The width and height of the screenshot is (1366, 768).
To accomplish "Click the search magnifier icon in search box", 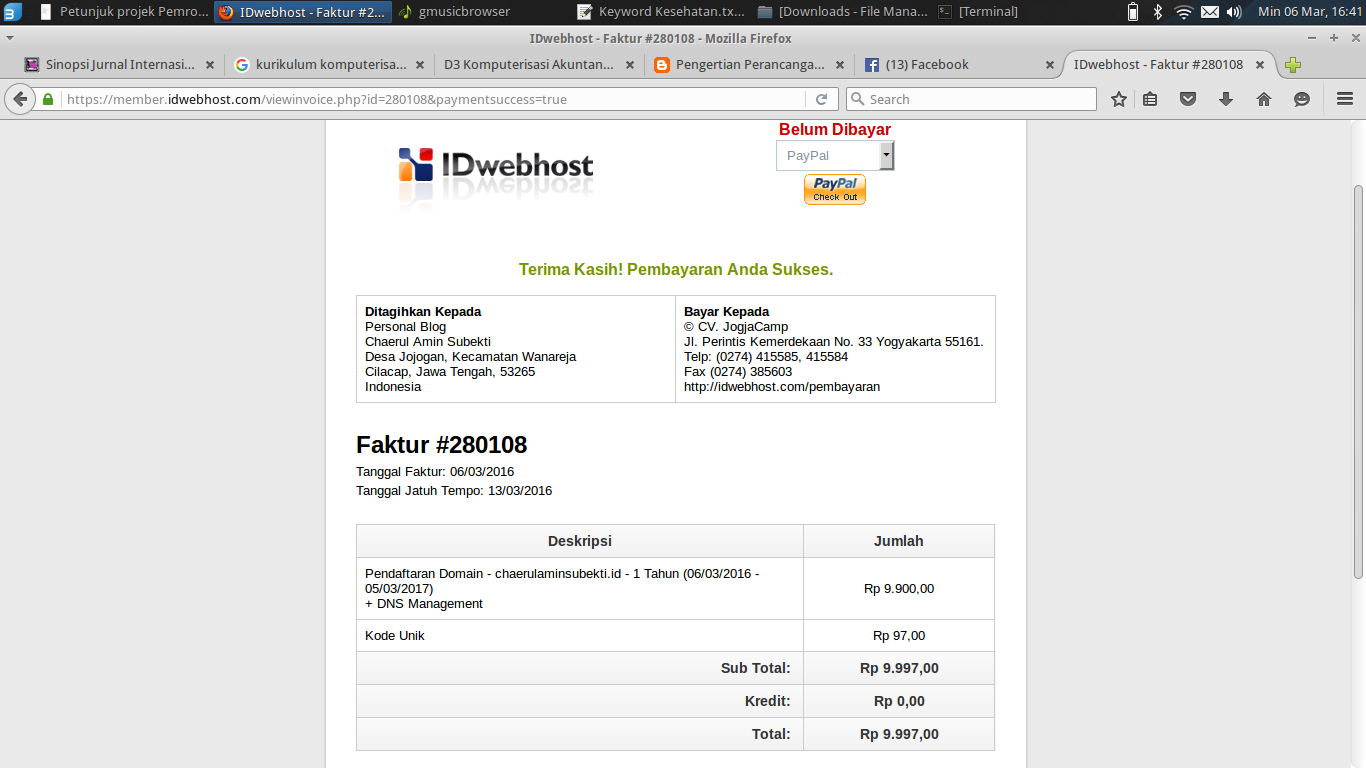I will coord(858,99).
